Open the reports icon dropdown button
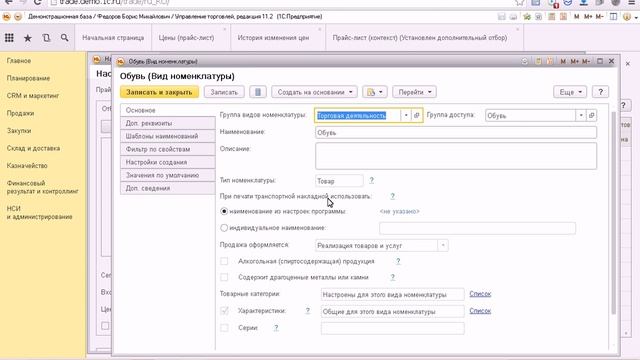 pos(375,92)
